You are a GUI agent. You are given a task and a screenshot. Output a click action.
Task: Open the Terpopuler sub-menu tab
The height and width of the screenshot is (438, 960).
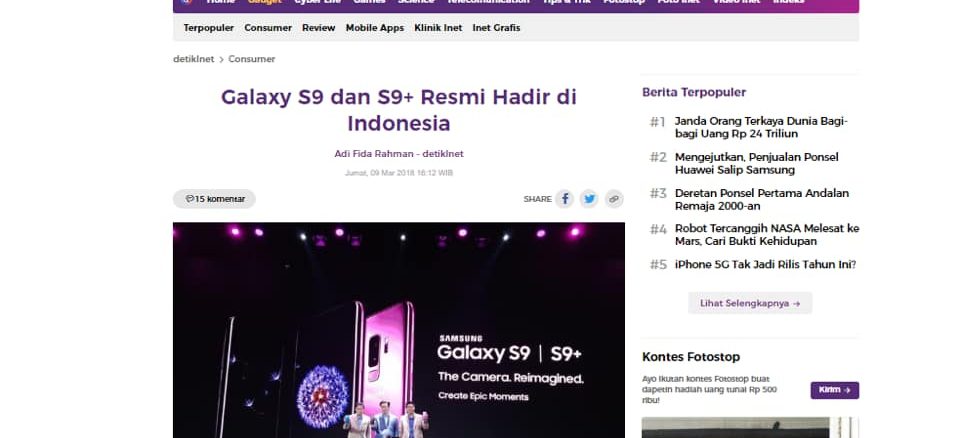coord(208,28)
